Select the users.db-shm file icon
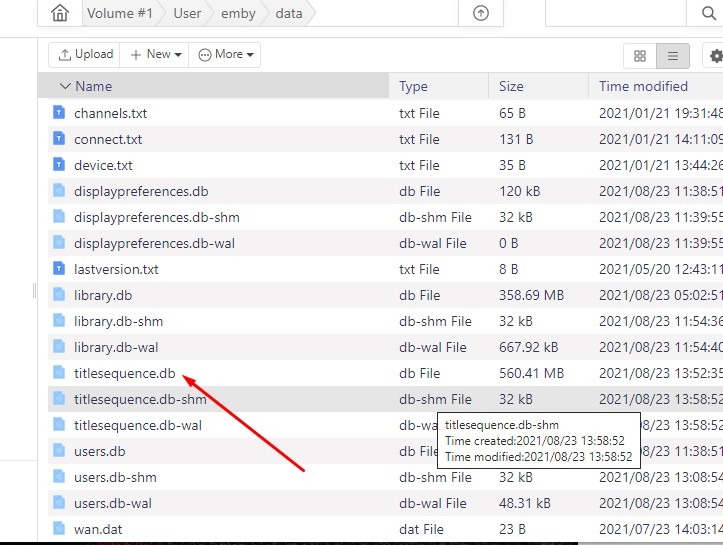Image resolution: width=723 pixels, height=545 pixels. tap(59, 476)
